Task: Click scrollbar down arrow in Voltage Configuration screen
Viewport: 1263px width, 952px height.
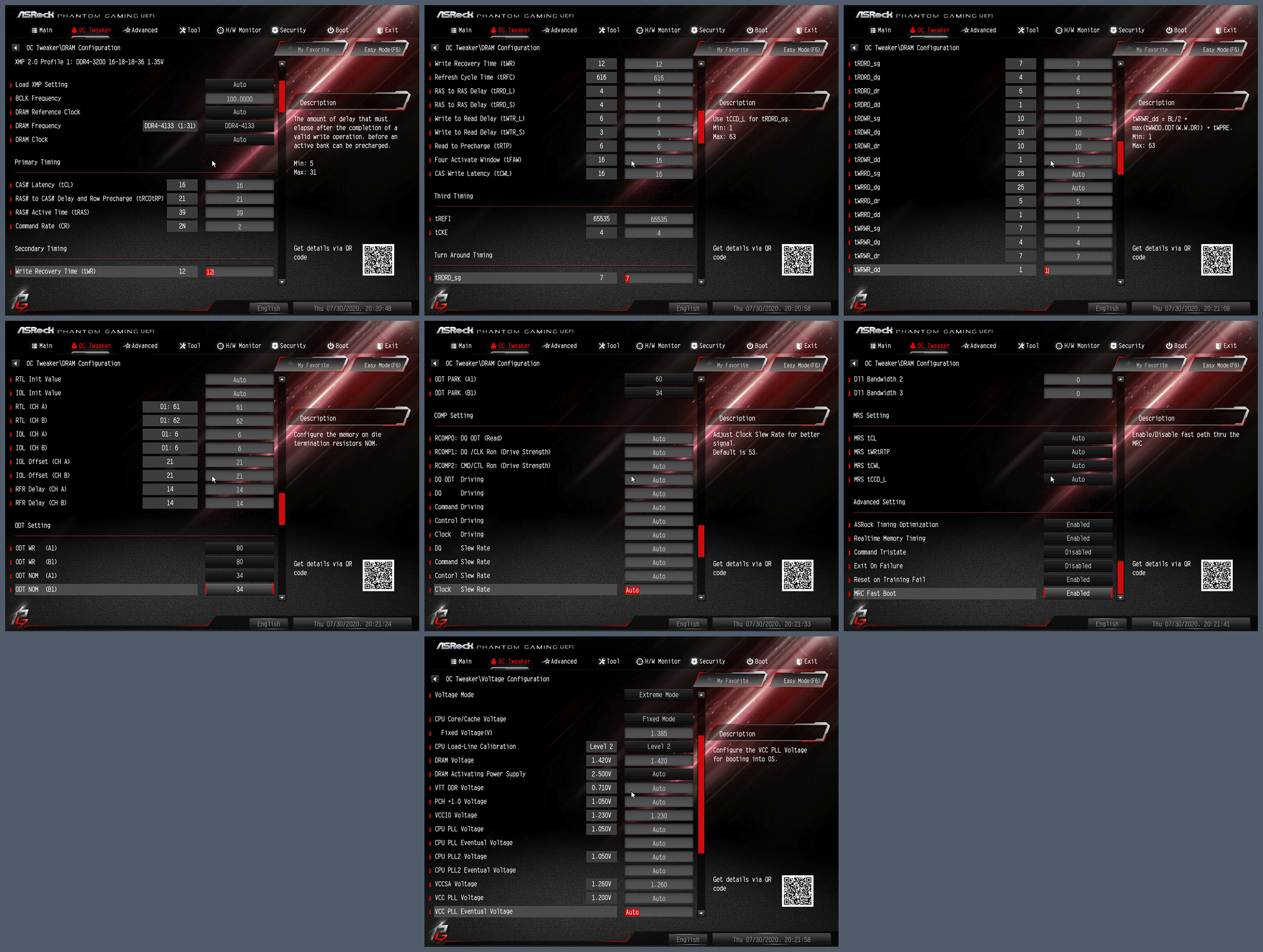Action: pos(701,913)
